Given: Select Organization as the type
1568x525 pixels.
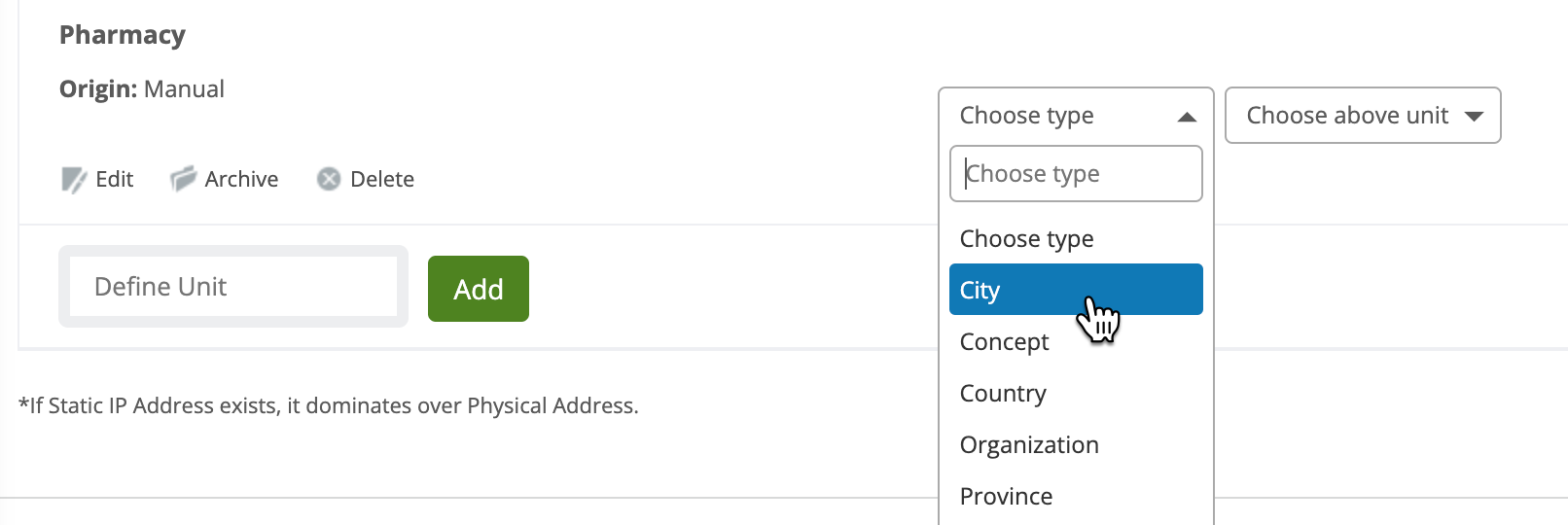Looking at the screenshot, I should 1029,445.
